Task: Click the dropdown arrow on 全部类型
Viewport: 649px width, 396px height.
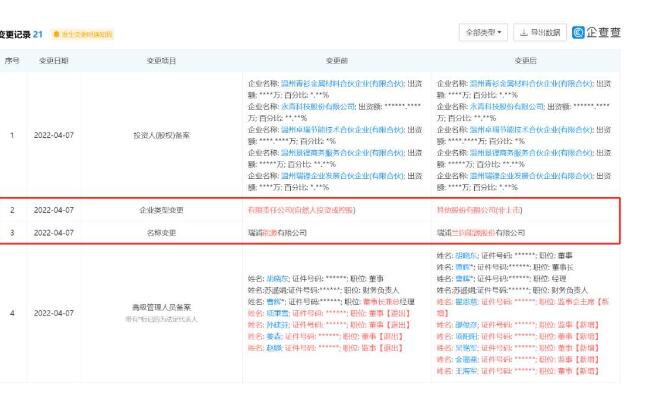Action: pyautogui.click(x=500, y=32)
